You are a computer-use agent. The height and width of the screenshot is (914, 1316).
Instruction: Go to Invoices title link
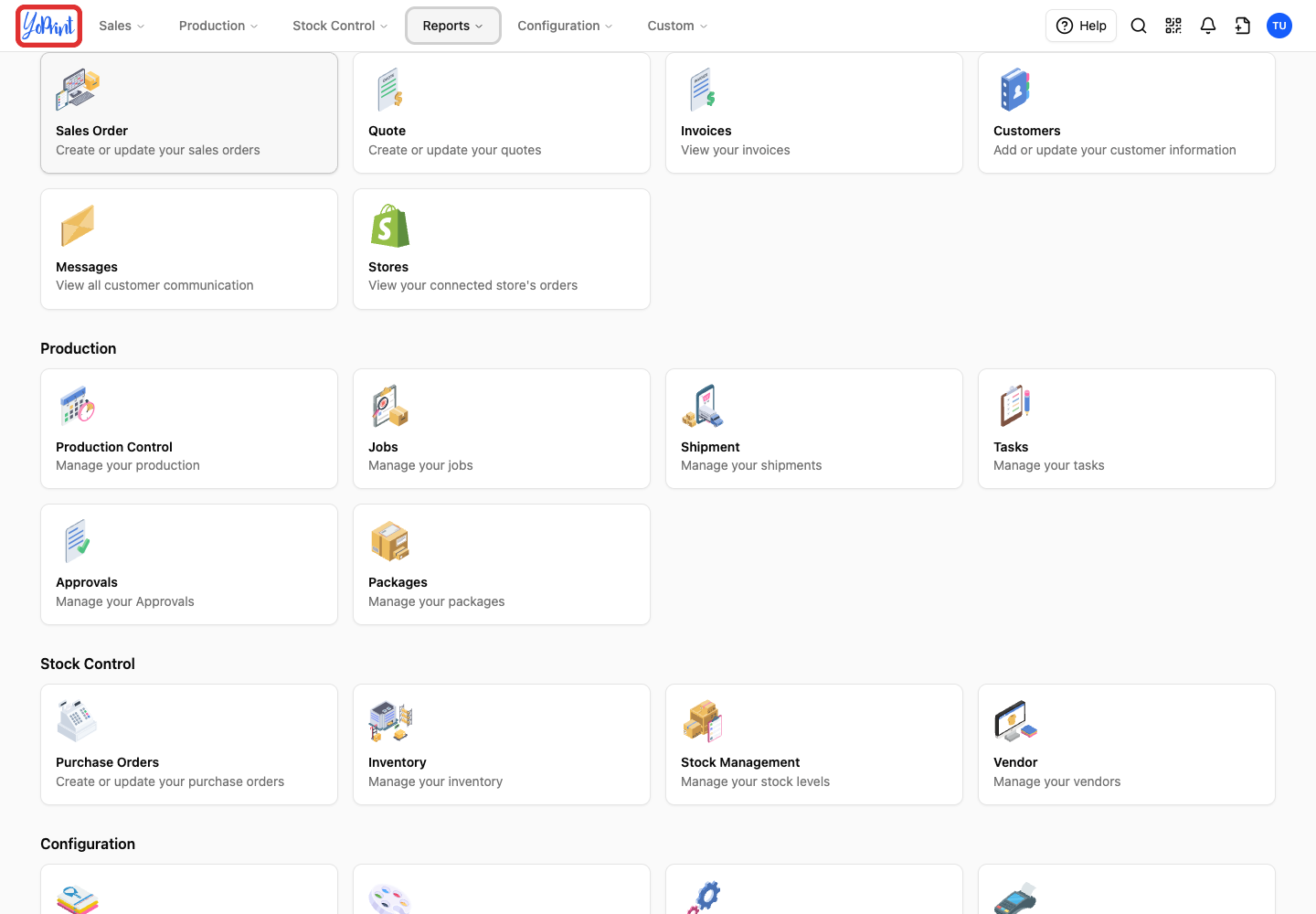point(706,131)
